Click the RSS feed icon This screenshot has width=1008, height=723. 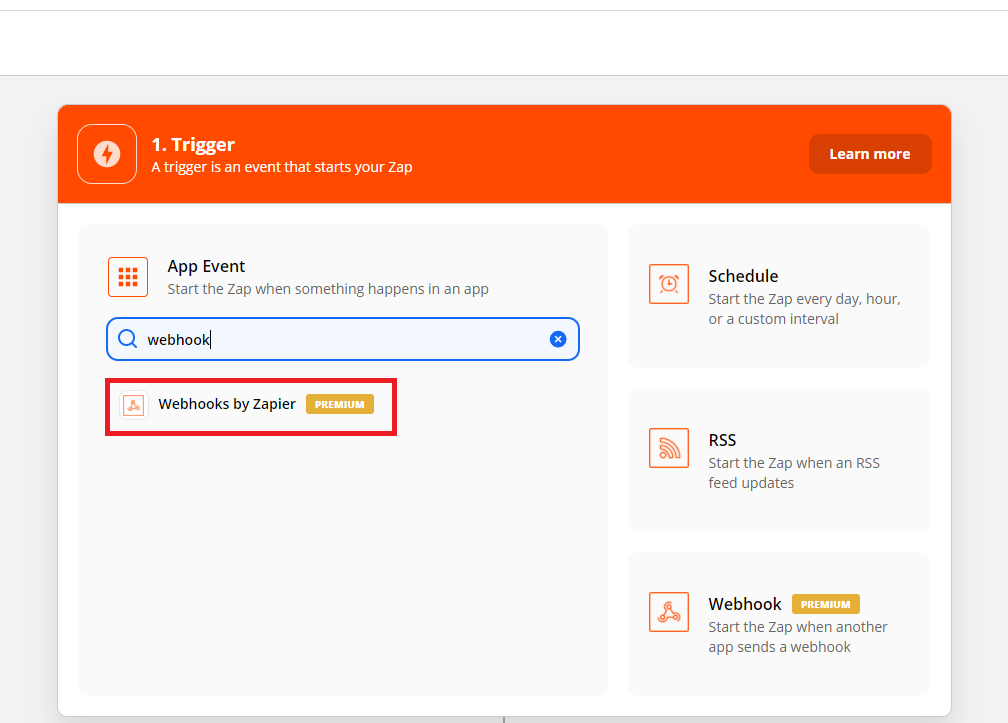click(x=668, y=447)
